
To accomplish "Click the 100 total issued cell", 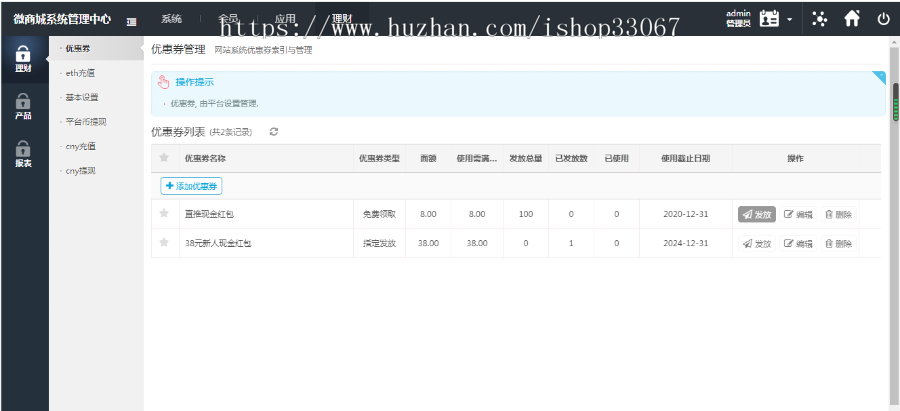I will tap(526, 214).
